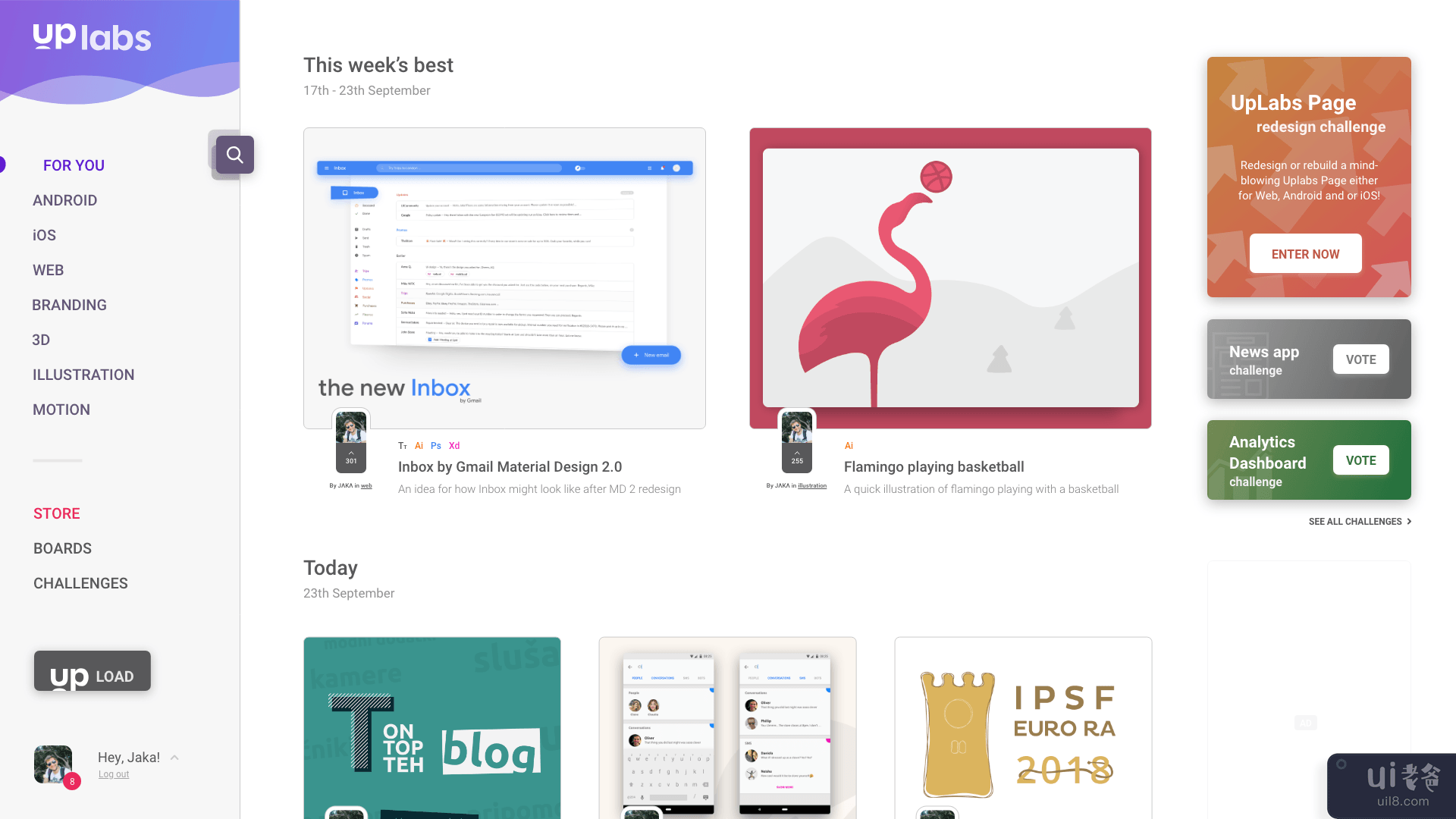Image resolution: width=1456 pixels, height=819 pixels.
Task: Click ENTER NOW for UpLabs redesign challenge
Action: click(1305, 253)
